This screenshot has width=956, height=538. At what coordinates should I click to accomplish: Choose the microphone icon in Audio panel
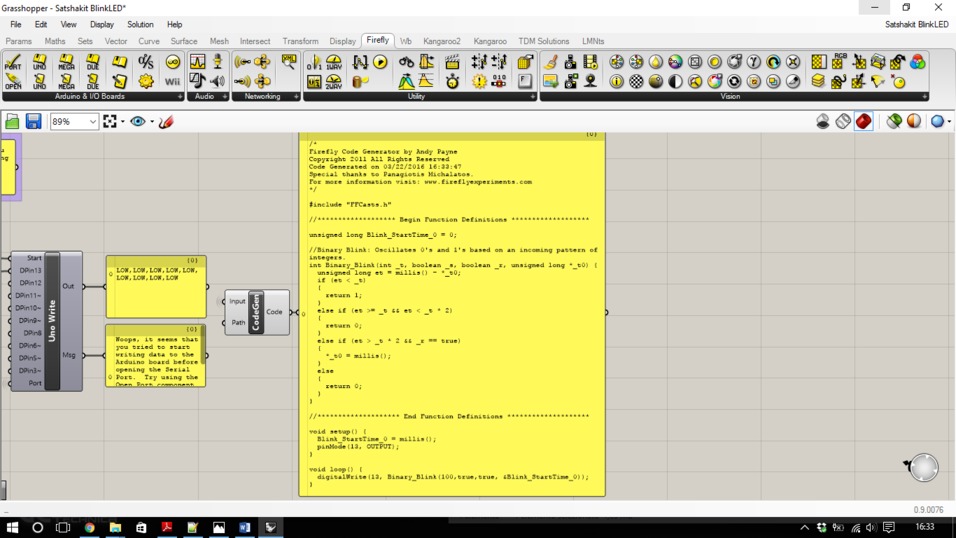[x=217, y=62]
